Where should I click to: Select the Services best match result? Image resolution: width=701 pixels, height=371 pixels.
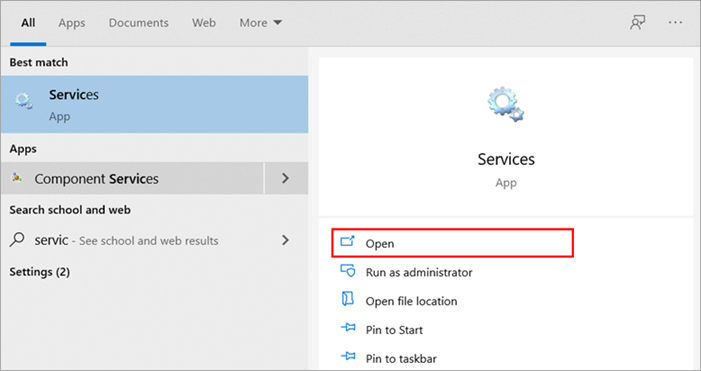(154, 104)
